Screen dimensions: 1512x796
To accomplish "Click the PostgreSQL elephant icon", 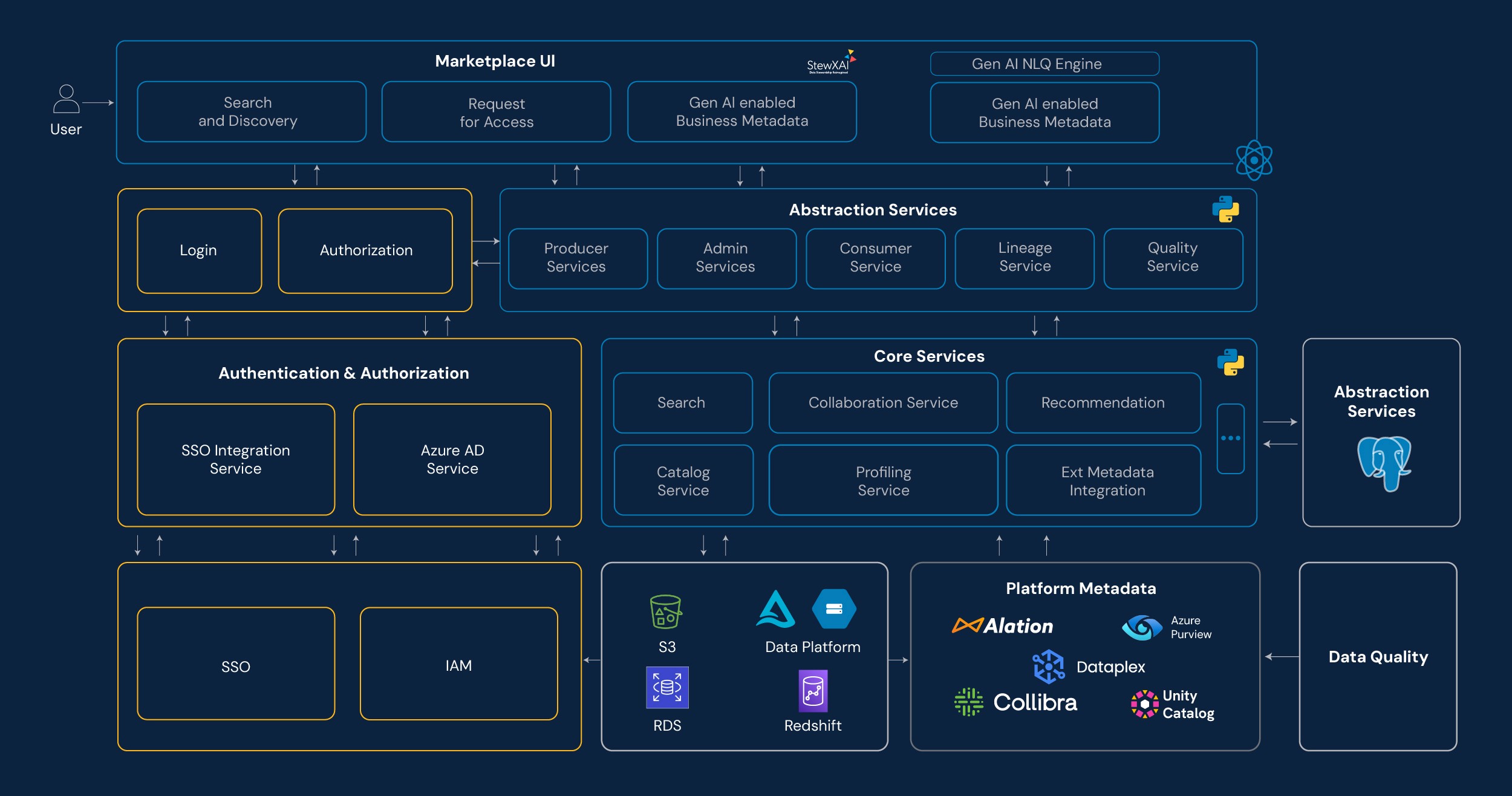I will [1384, 463].
